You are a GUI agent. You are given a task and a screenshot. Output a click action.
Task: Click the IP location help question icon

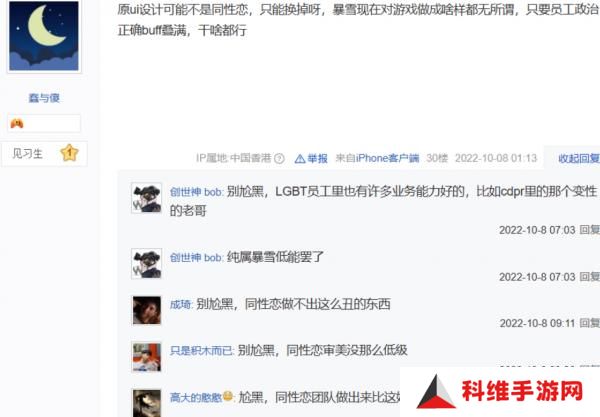279,158
